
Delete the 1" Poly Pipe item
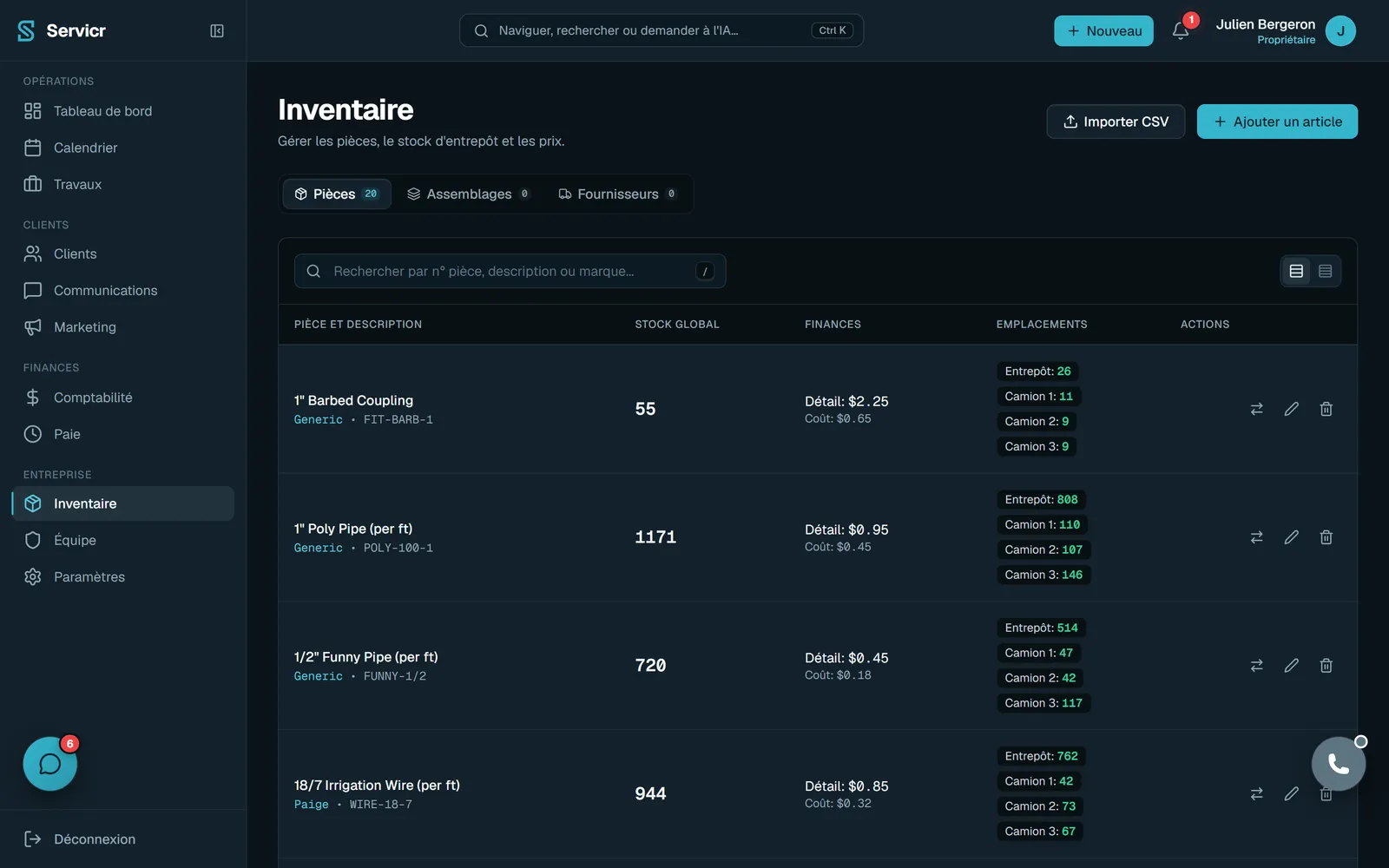click(x=1326, y=537)
